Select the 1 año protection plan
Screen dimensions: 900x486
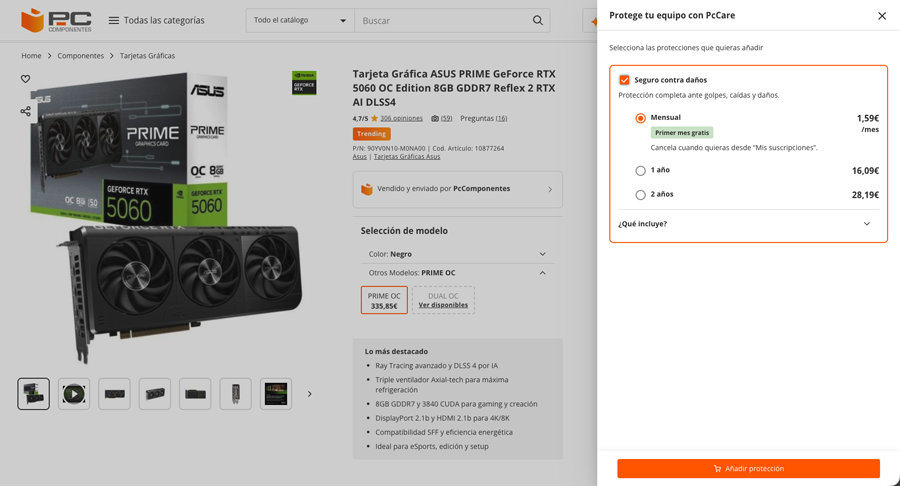641,171
